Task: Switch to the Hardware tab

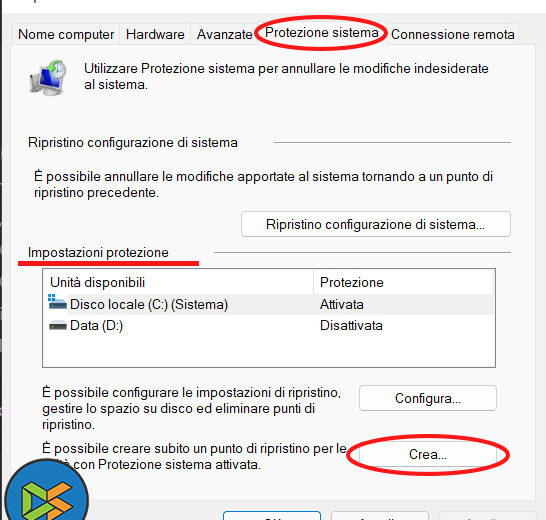Action: [155, 34]
